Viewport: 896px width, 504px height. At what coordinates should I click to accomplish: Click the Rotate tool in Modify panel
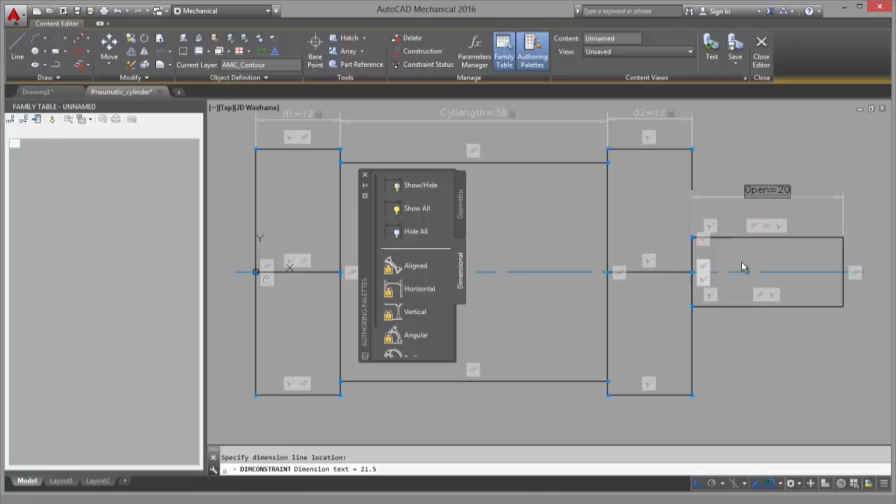coord(144,38)
